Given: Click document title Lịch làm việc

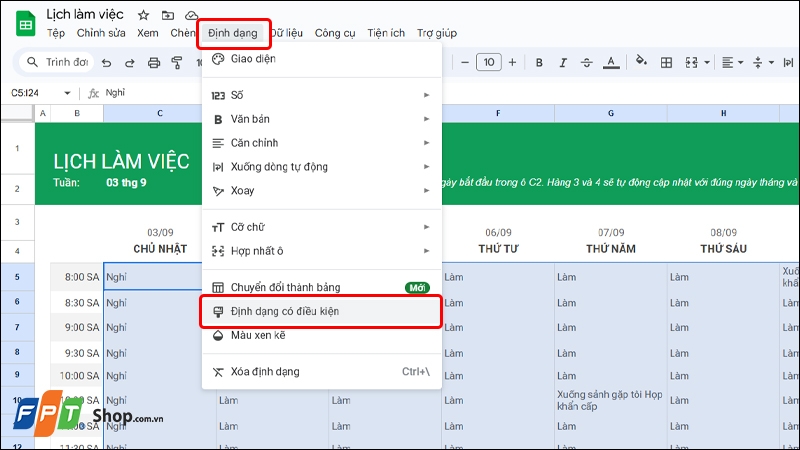Looking at the screenshot, I should (85, 14).
